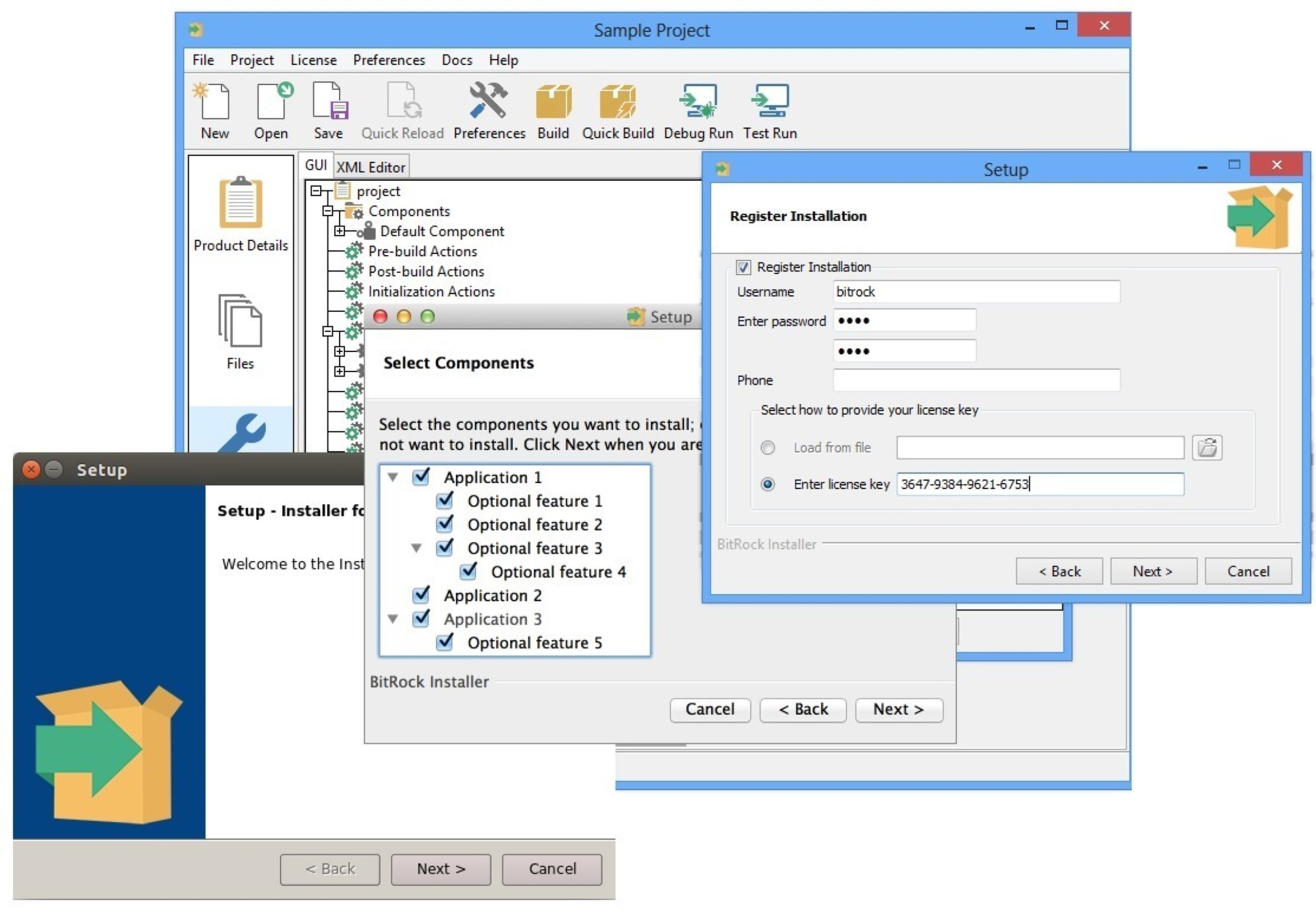Click the Post-build Actions gear icon
The height and width of the screenshot is (913, 1316).
tap(354, 271)
